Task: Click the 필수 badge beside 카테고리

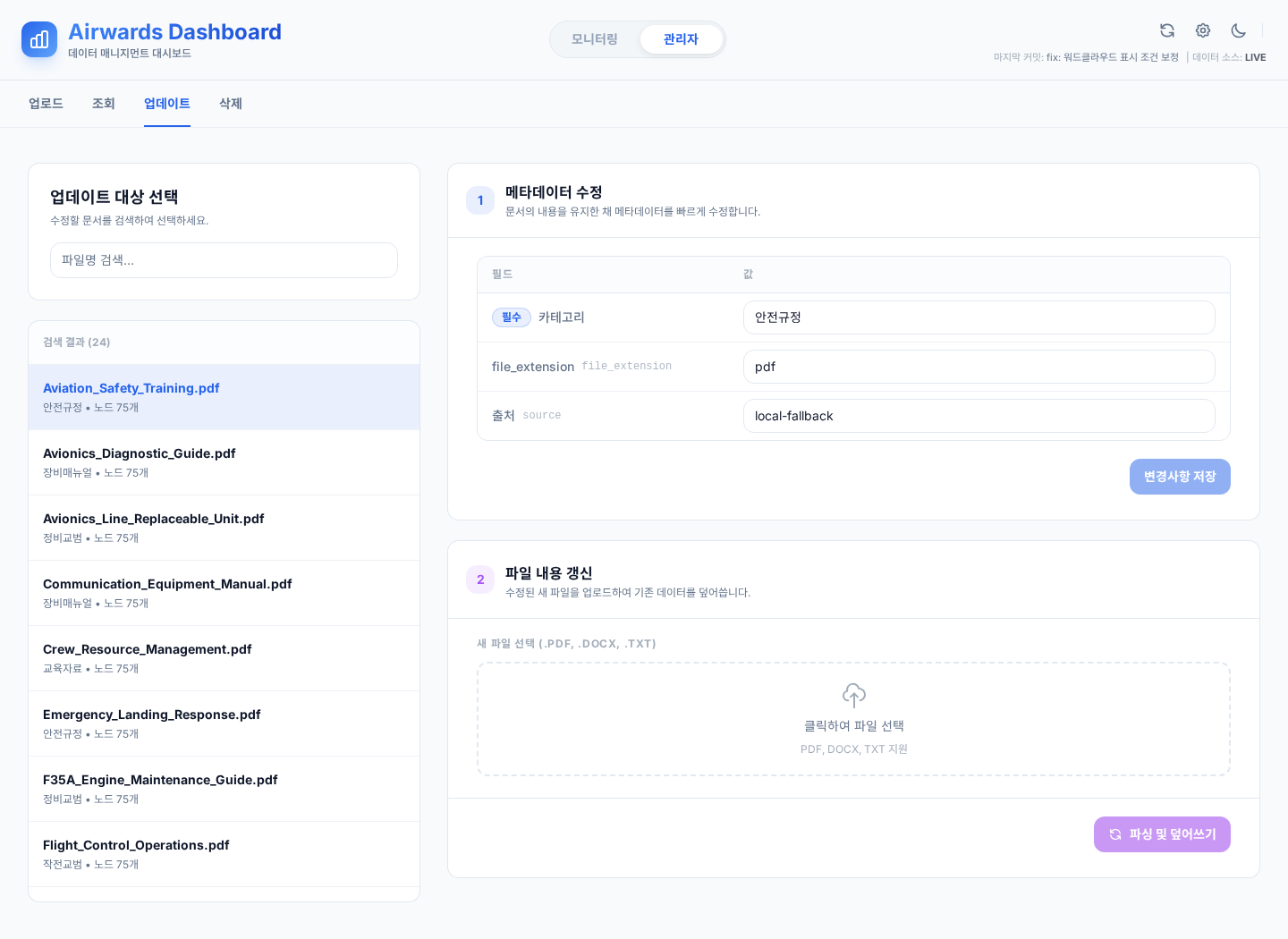Action: click(512, 317)
